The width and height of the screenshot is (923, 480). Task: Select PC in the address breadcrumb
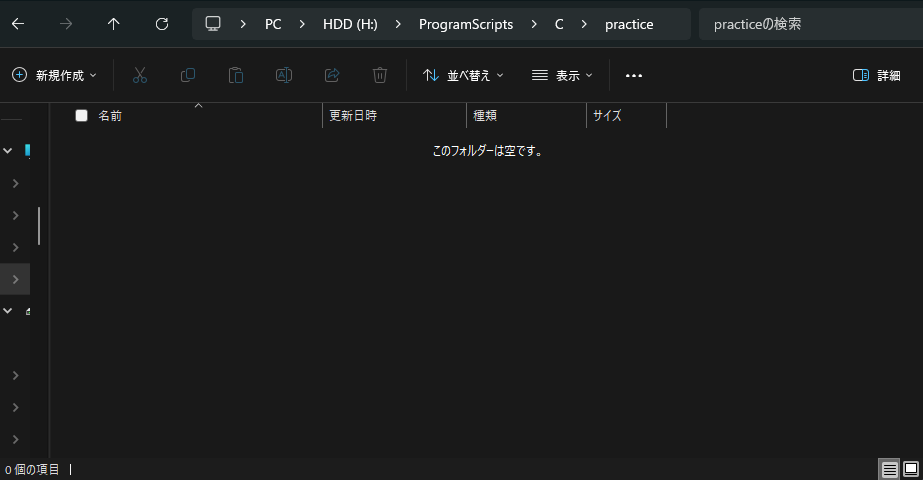coord(273,24)
